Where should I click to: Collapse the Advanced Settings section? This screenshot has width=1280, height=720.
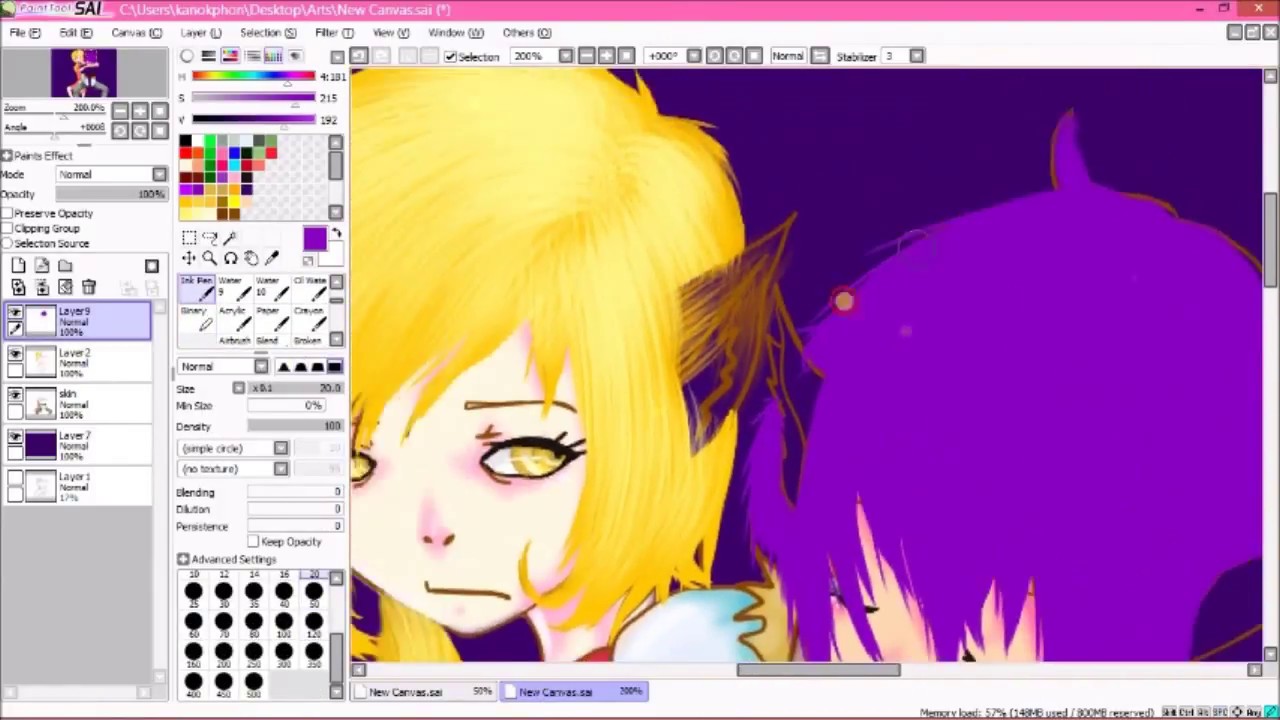(183, 560)
